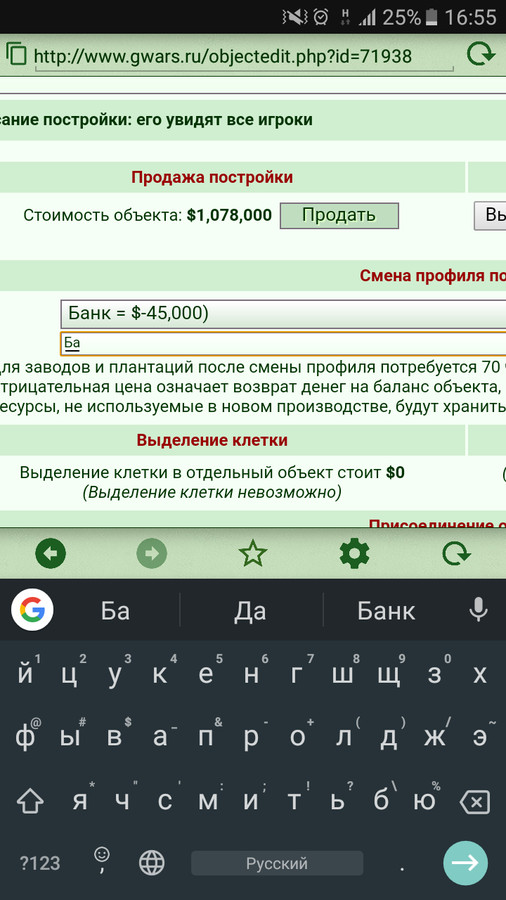Viewport: 506px width, 900px height.
Task: Tap the м key
Action: (x=208, y=801)
